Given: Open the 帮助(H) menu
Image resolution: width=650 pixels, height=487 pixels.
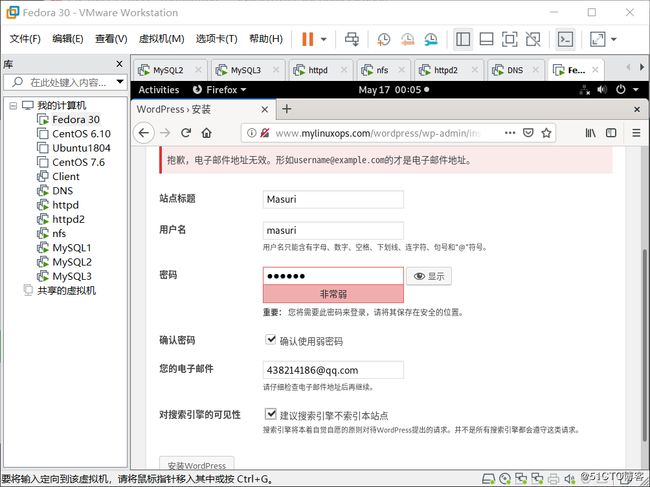Looking at the screenshot, I should (x=266, y=39).
